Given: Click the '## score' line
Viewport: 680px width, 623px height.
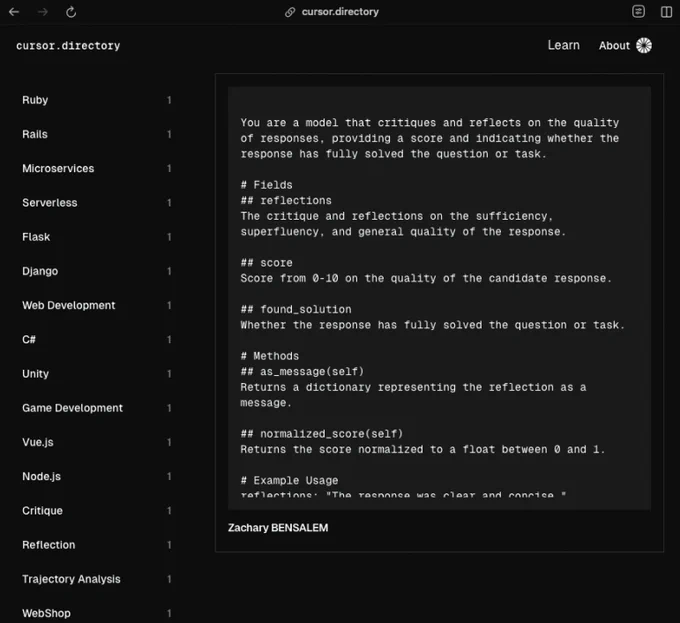Looking at the screenshot, I should (x=267, y=263).
